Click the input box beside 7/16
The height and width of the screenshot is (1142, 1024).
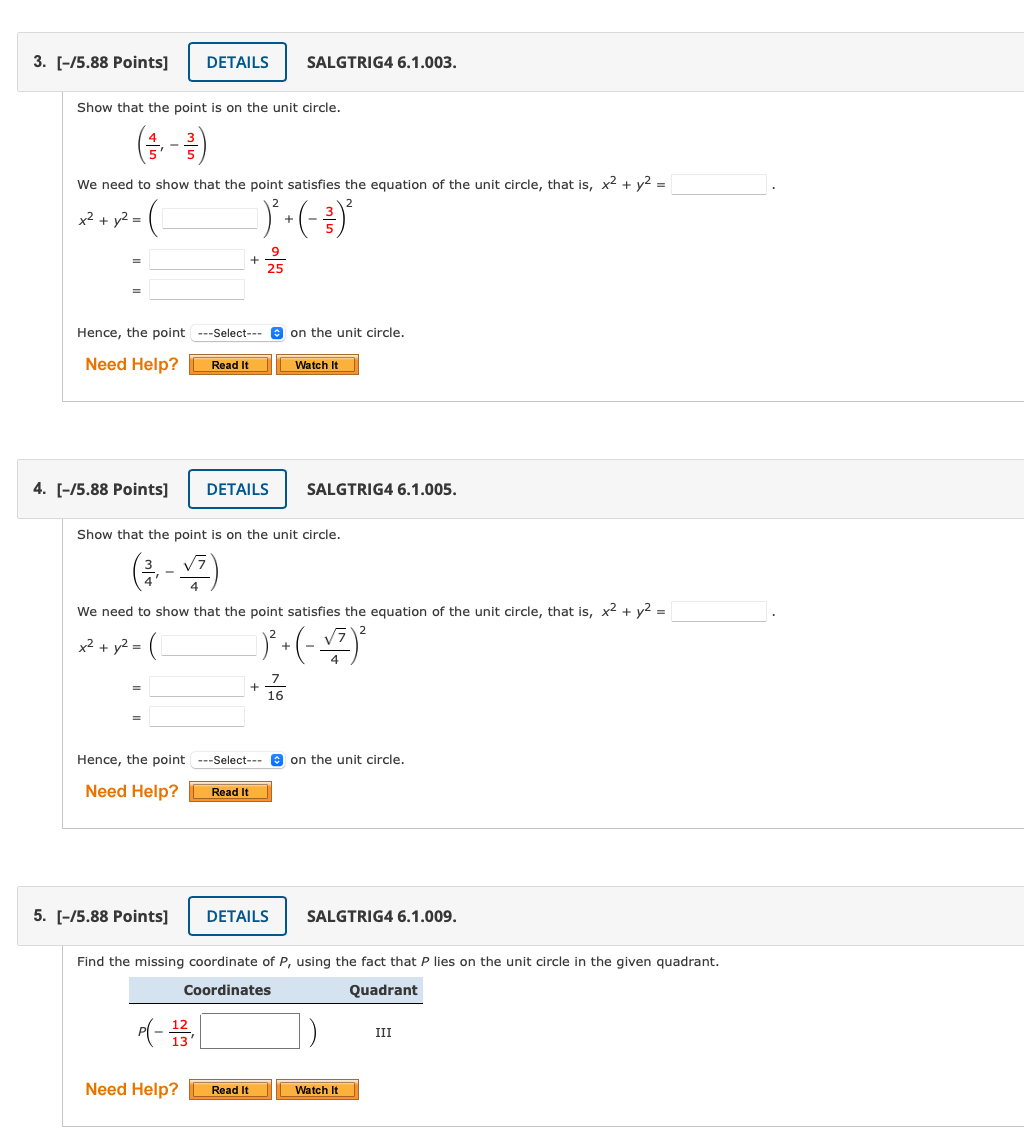(x=196, y=686)
